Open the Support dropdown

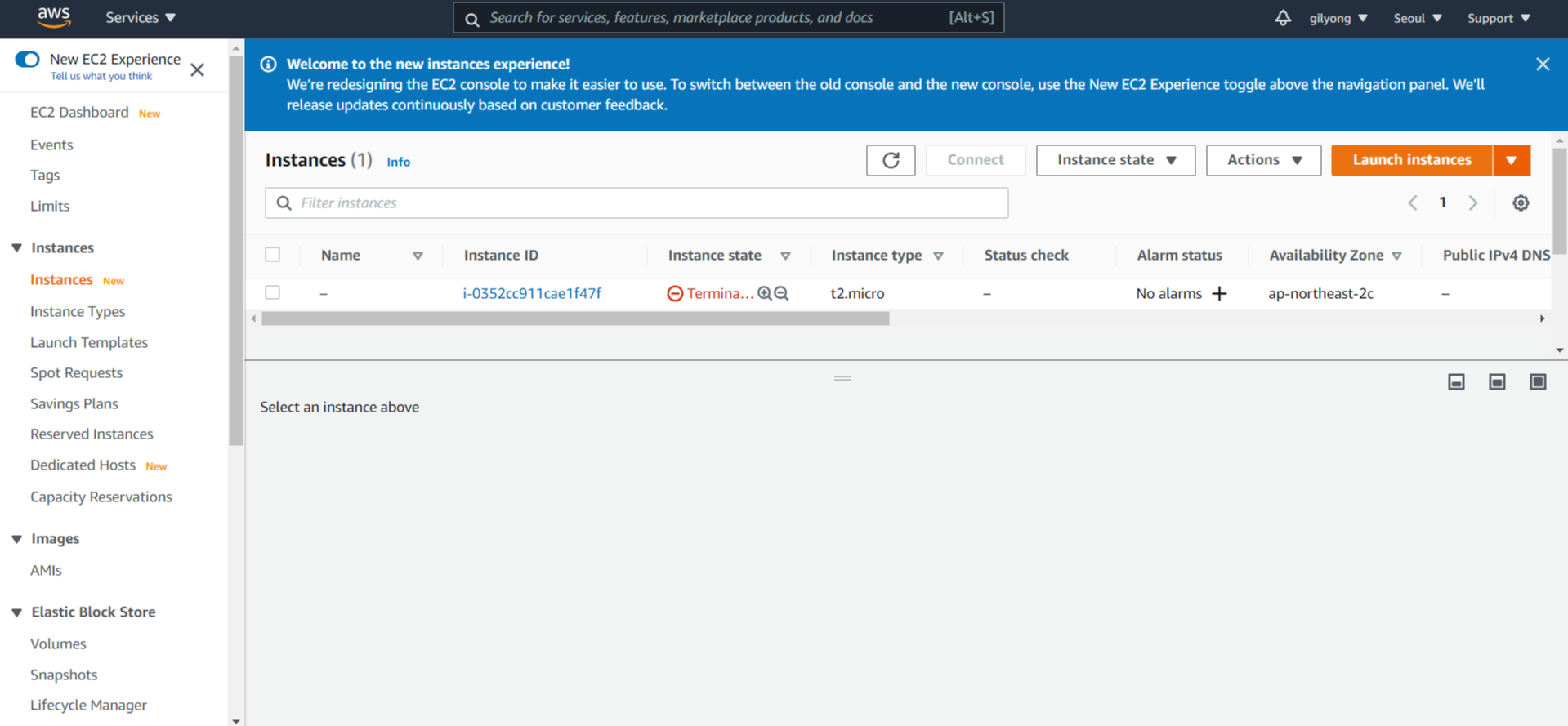click(x=1499, y=18)
